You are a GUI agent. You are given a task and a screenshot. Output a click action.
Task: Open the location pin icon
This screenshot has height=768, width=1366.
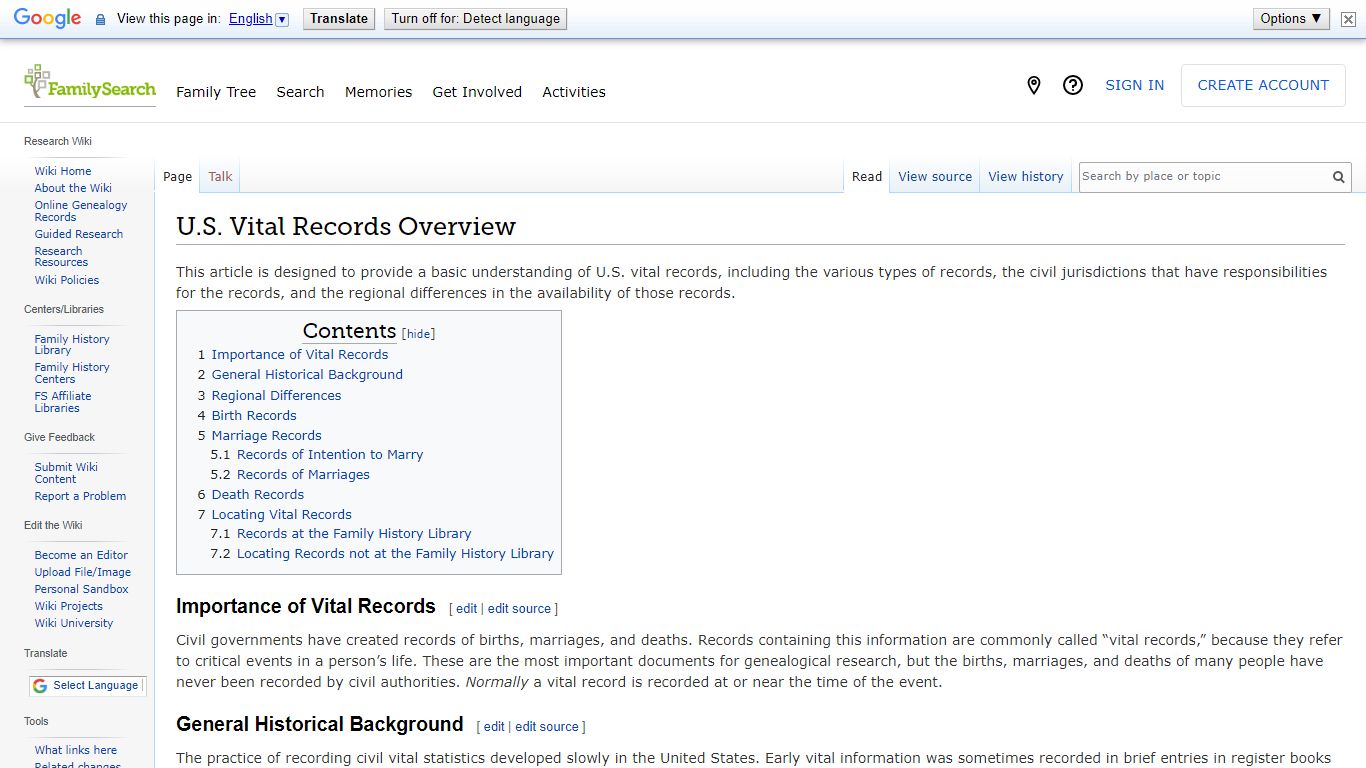pos(1034,86)
